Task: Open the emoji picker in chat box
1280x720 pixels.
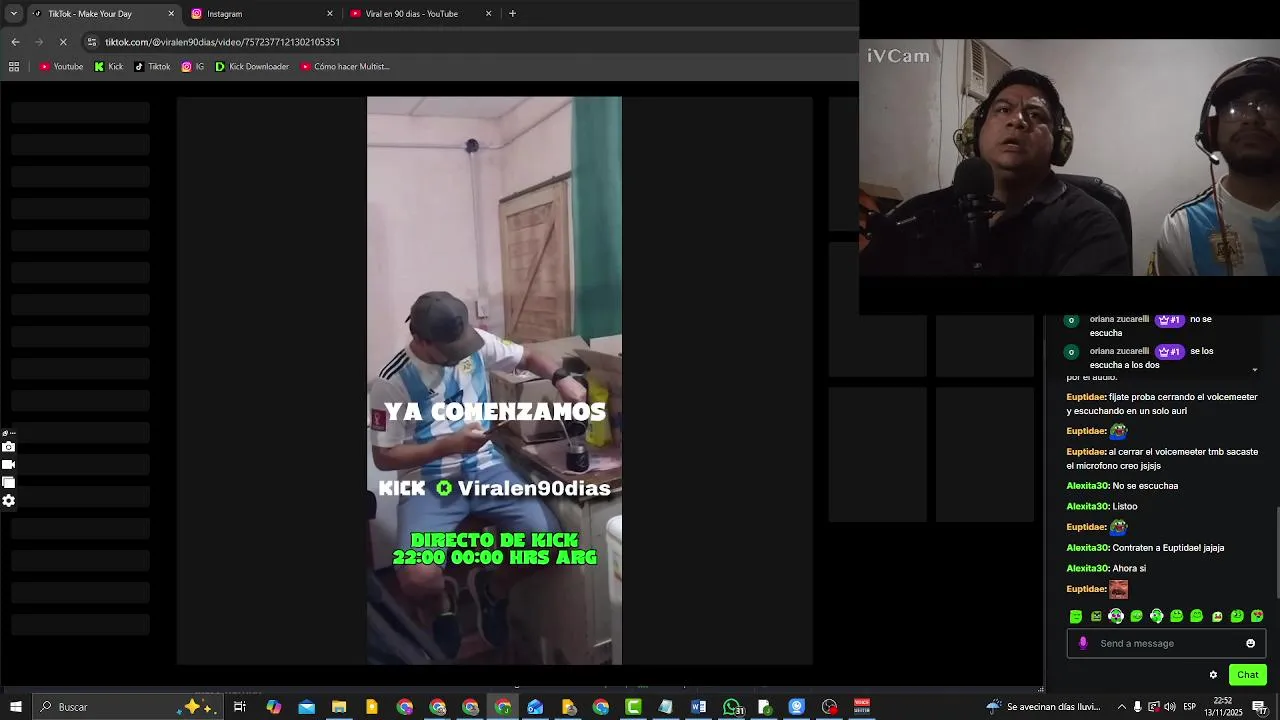Action: [1250, 643]
